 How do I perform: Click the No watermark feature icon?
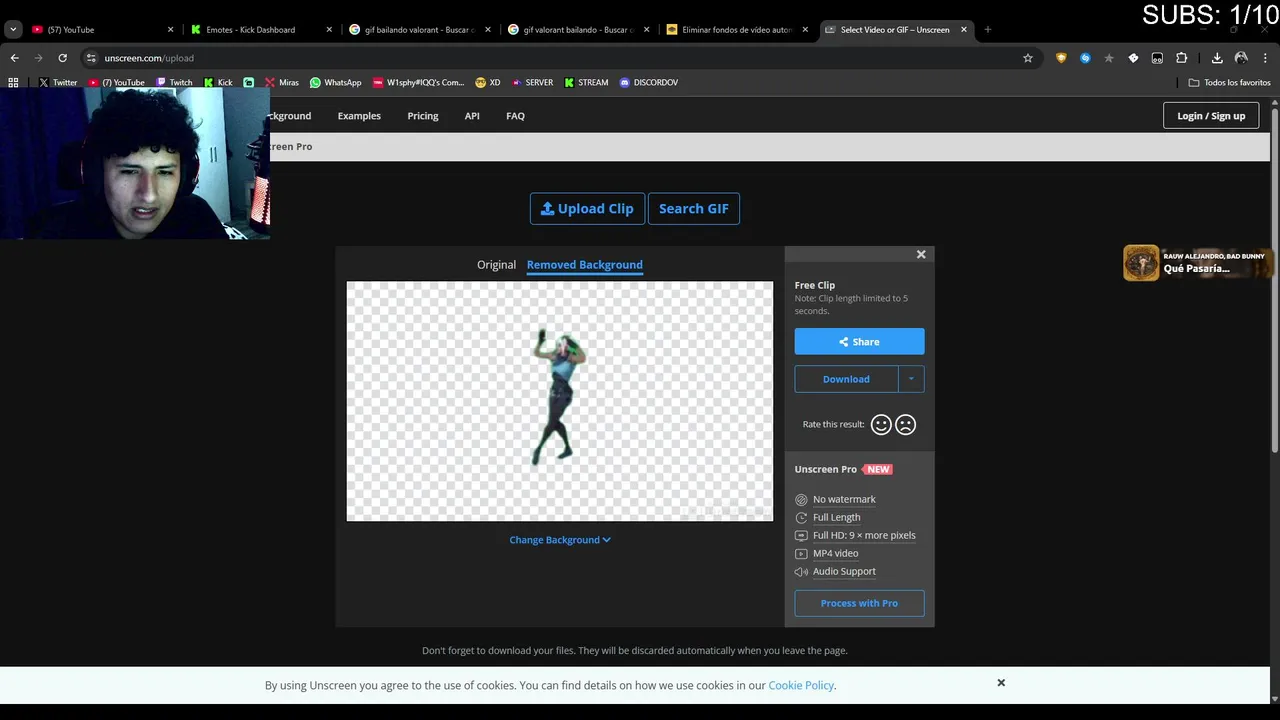click(x=801, y=499)
